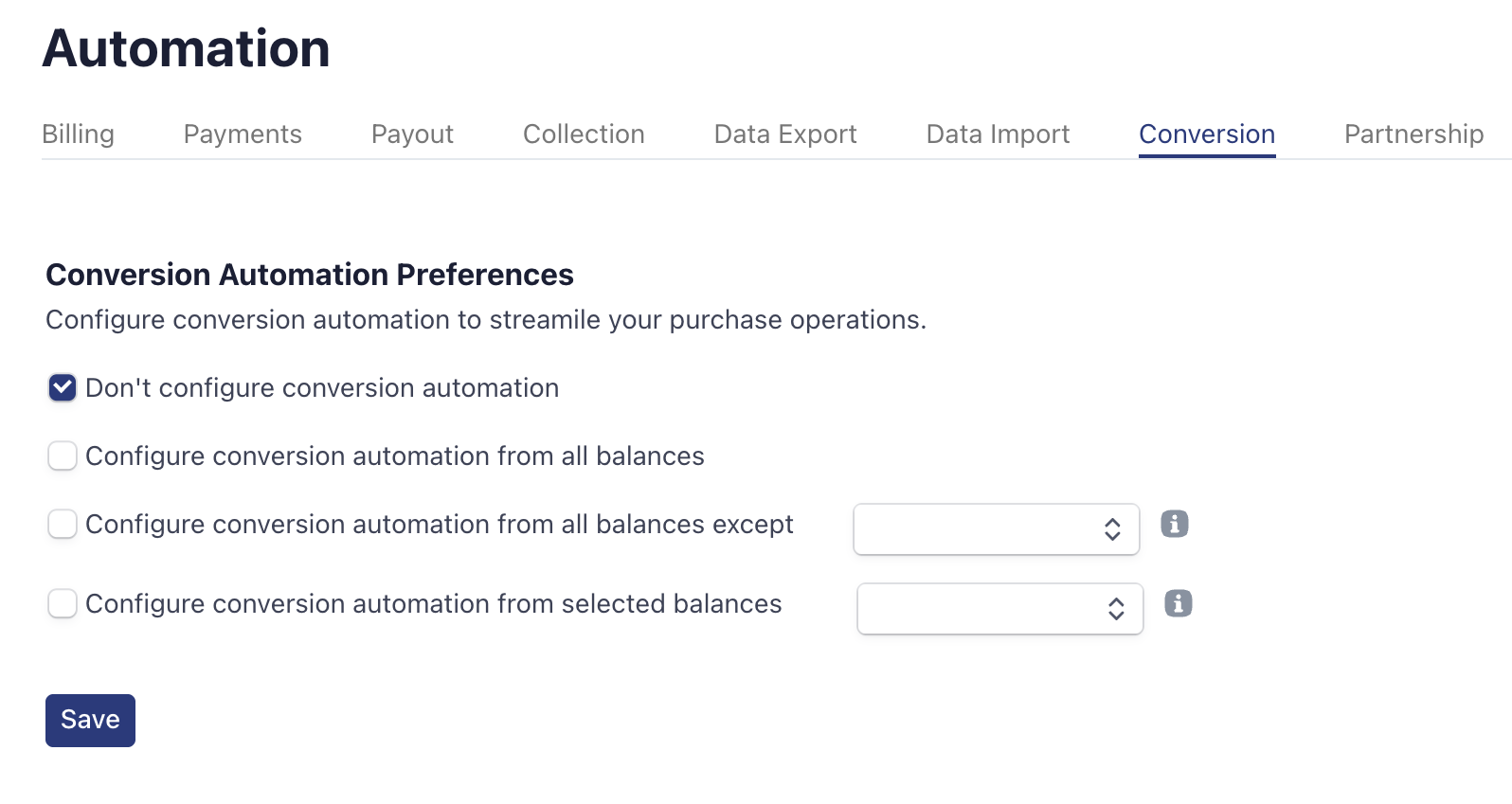Click the Automation page heading
1512x804 pixels.
[187, 48]
